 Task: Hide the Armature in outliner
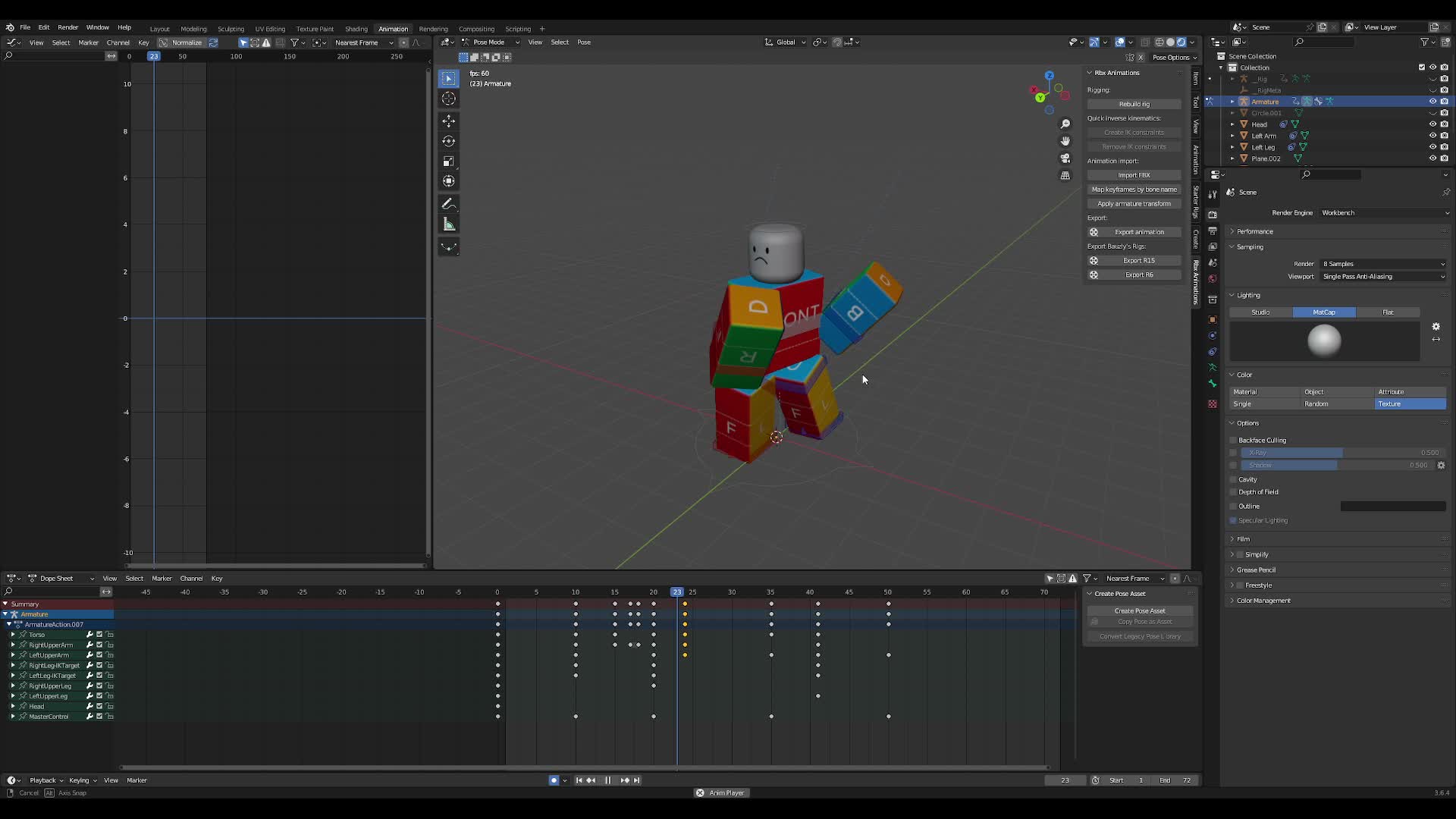click(1433, 102)
